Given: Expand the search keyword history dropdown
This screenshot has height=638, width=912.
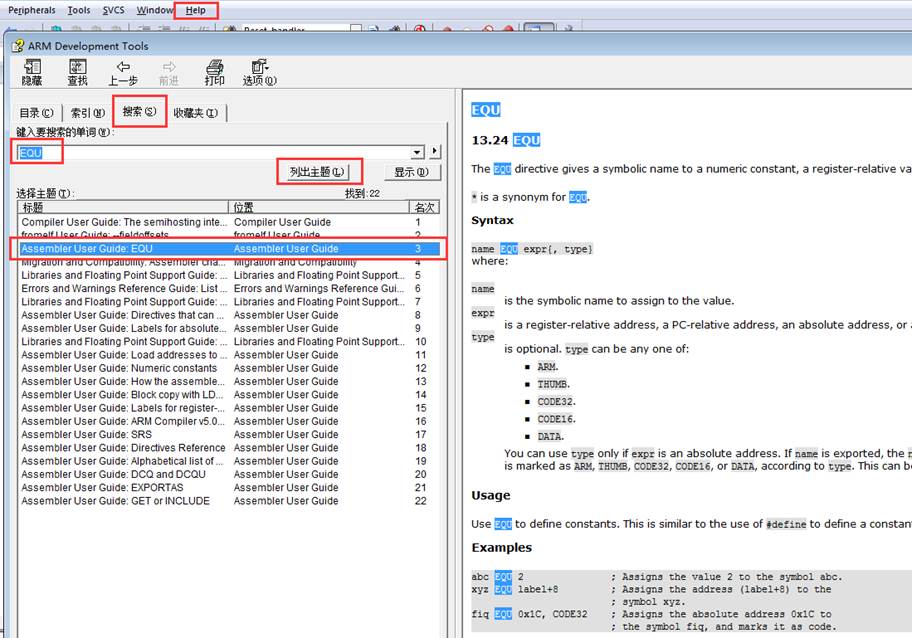Looking at the screenshot, I should click(x=418, y=152).
